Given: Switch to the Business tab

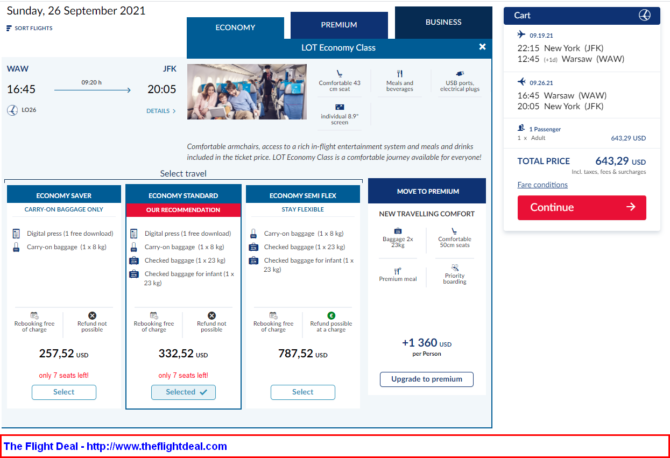Looking at the screenshot, I should pyautogui.click(x=443, y=22).
